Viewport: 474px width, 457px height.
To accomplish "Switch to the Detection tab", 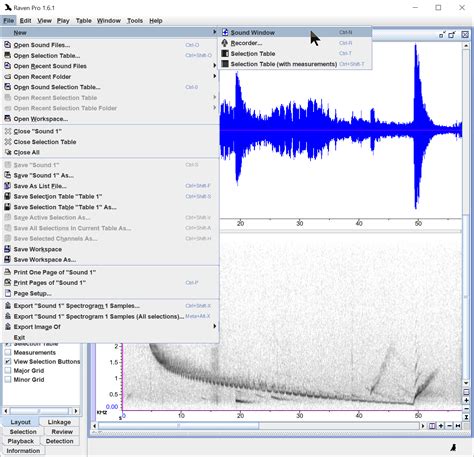I will (x=59, y=441).
